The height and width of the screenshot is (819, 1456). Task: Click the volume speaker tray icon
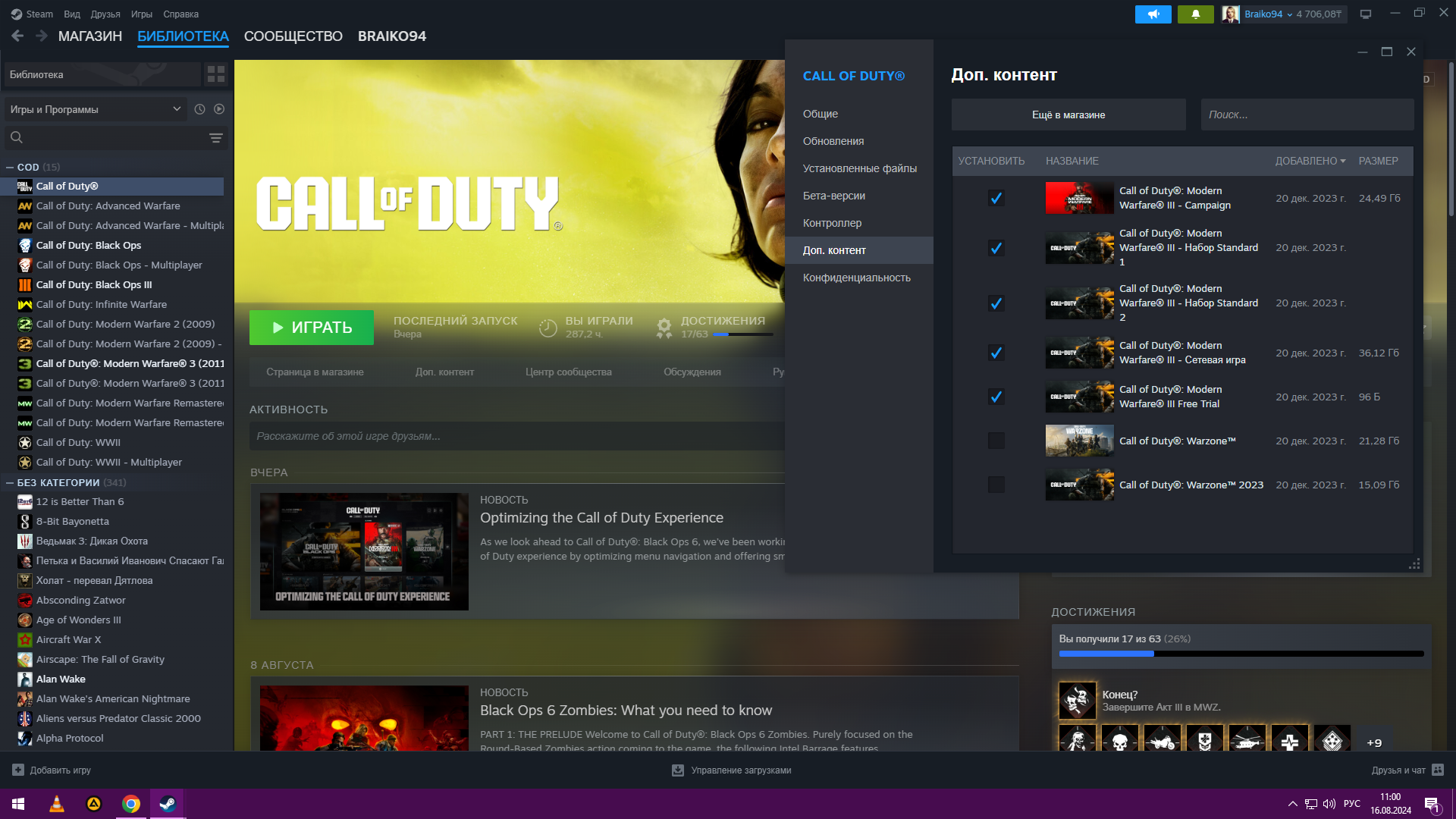point(1329,804)
